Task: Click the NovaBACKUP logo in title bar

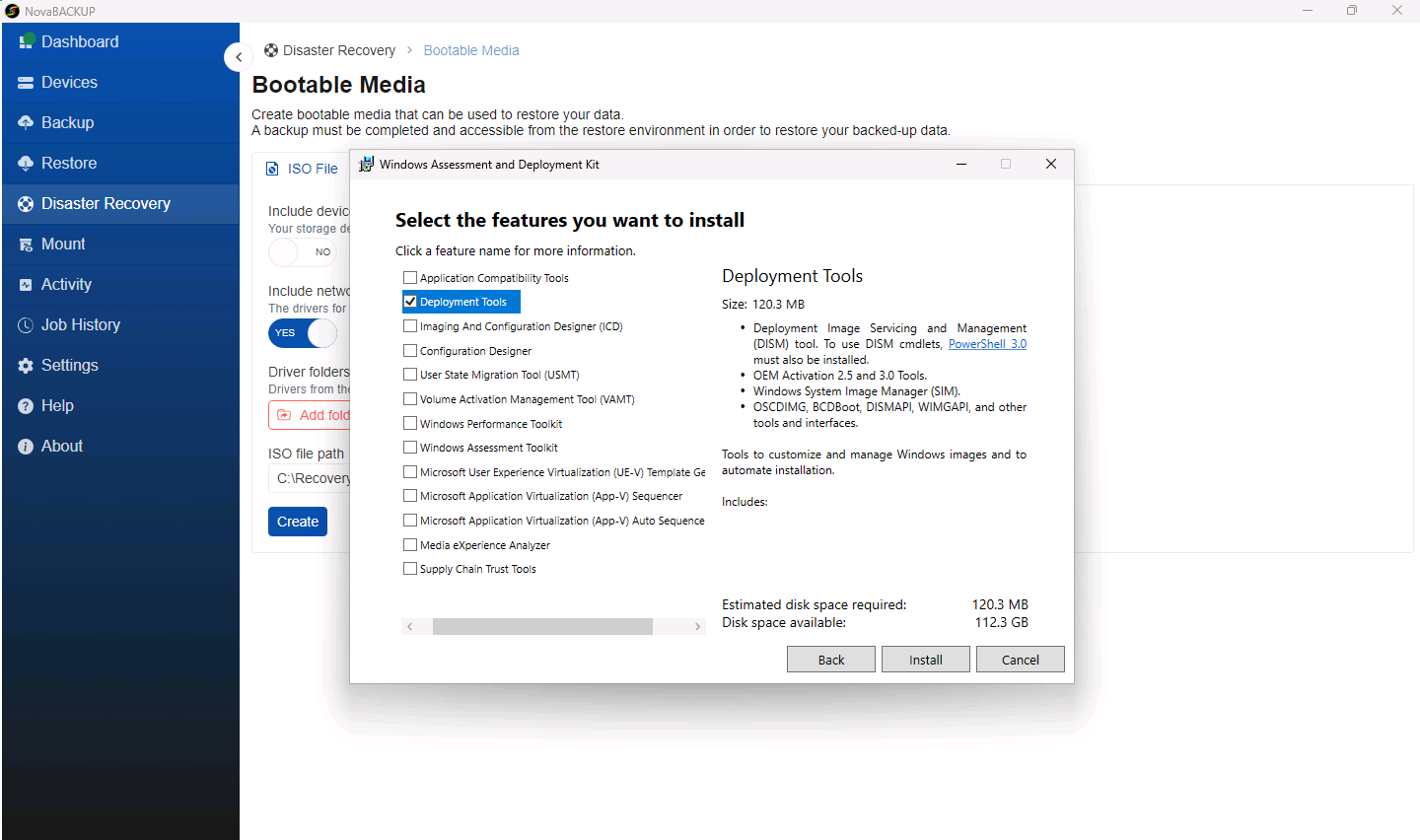Action: pos(12,11)
